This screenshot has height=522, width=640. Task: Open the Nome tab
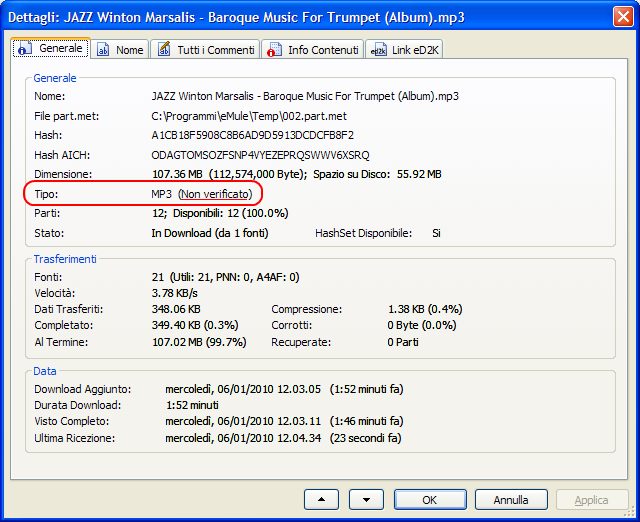[120, 49]
